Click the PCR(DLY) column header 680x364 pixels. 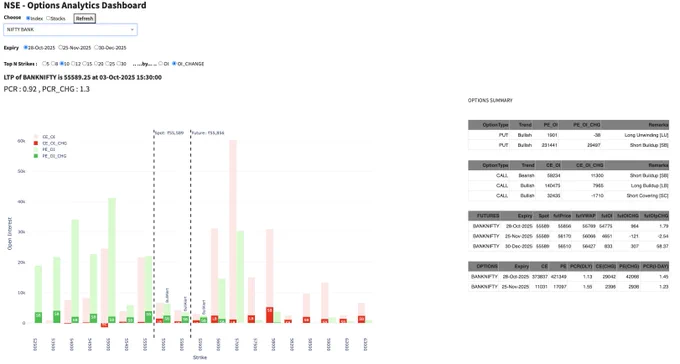[x=581, y=266]
